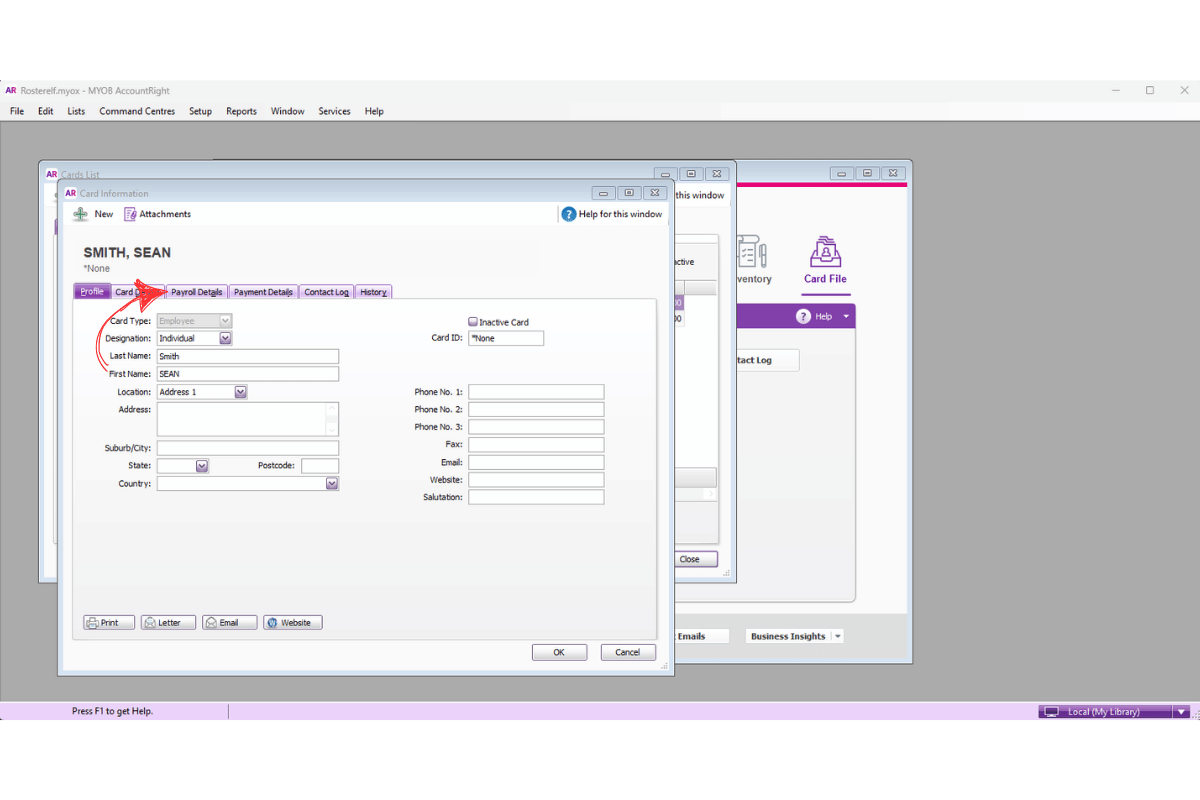Click the Phone No. 2 field
The width and height of the screenshot is (1200, 800).
pos(536,409)
